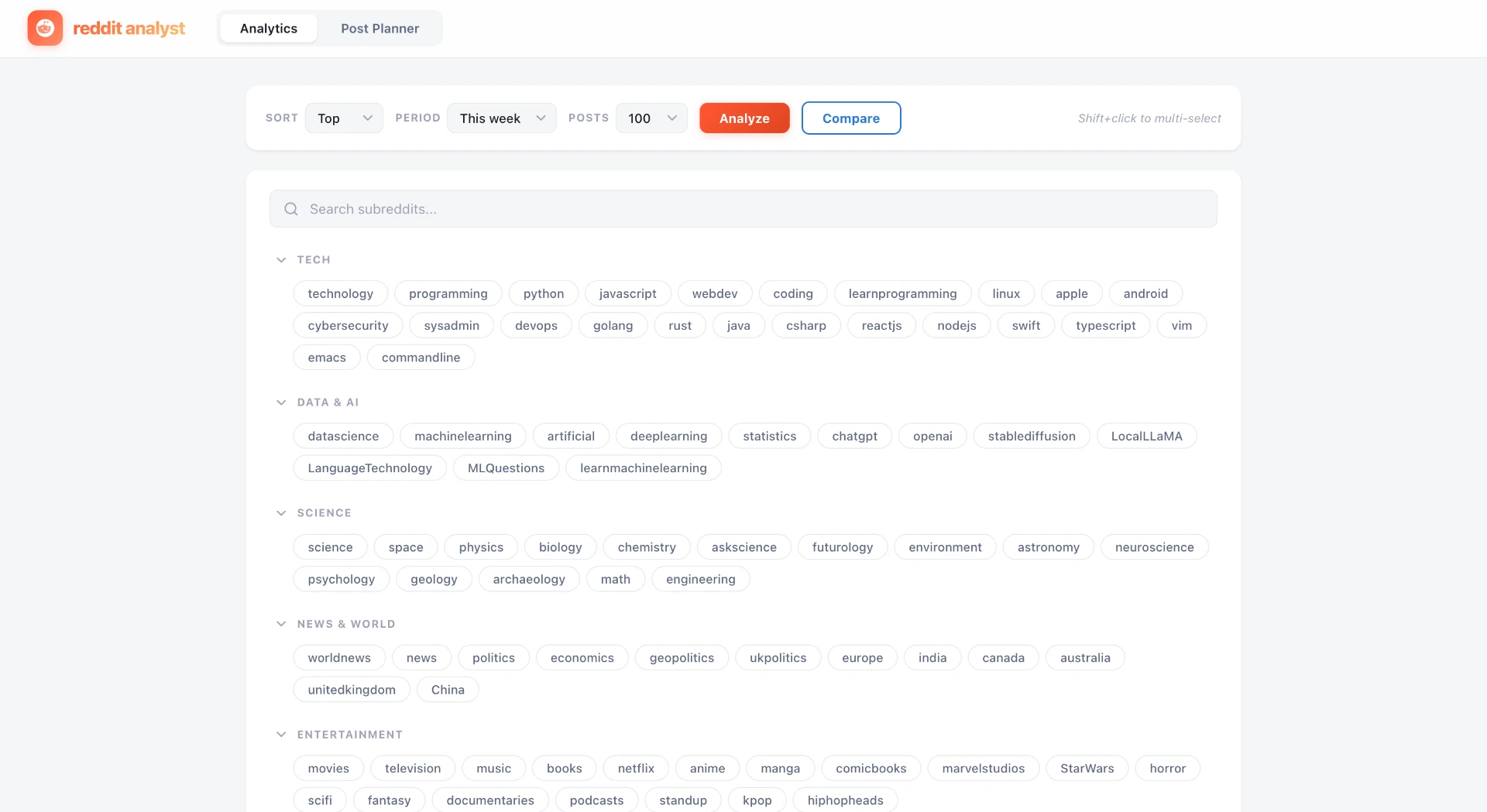
Task: Select the linux subreddit chip
Action: 1007,293
